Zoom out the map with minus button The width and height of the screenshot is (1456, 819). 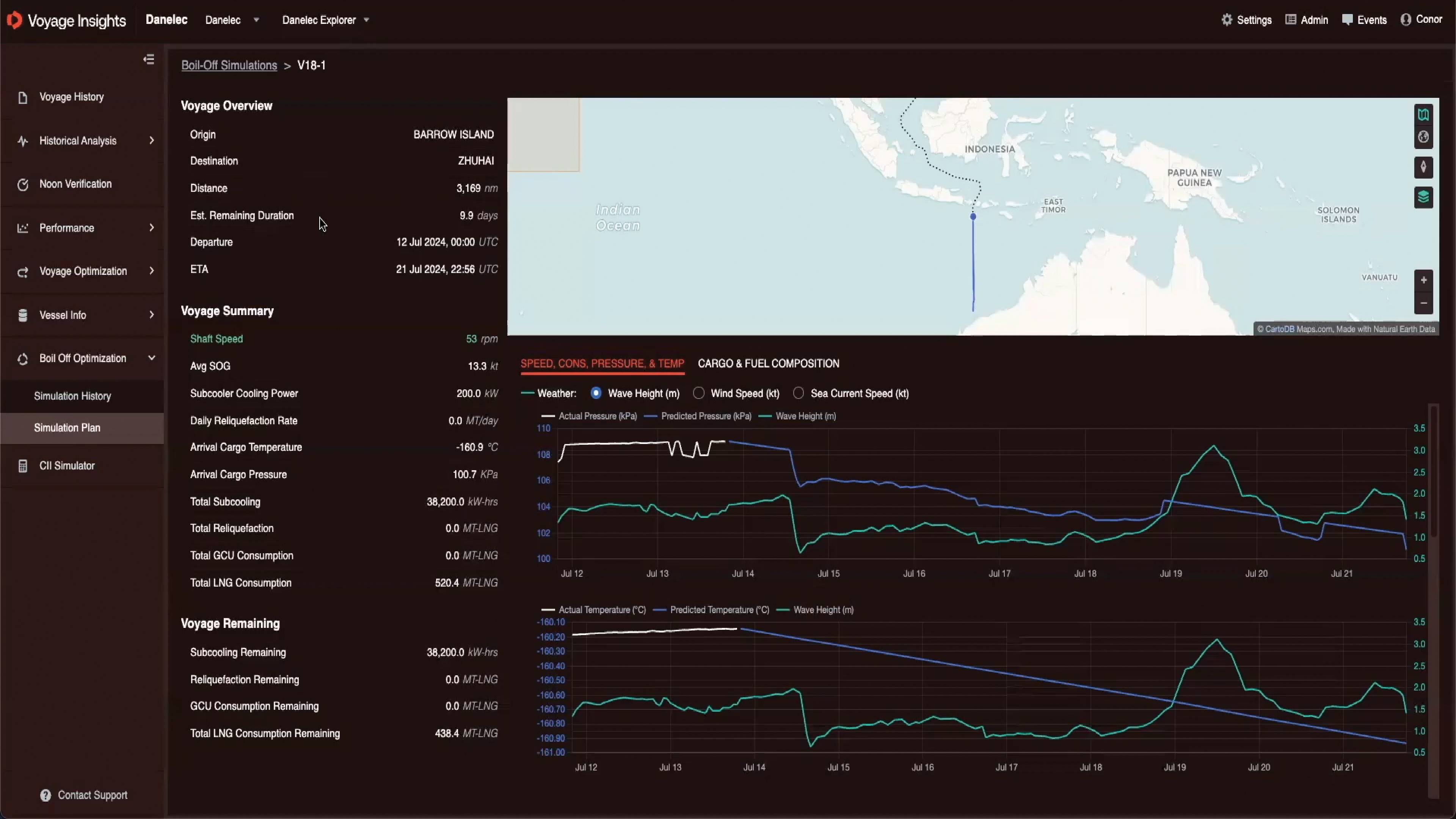(x=1423, y=303)
